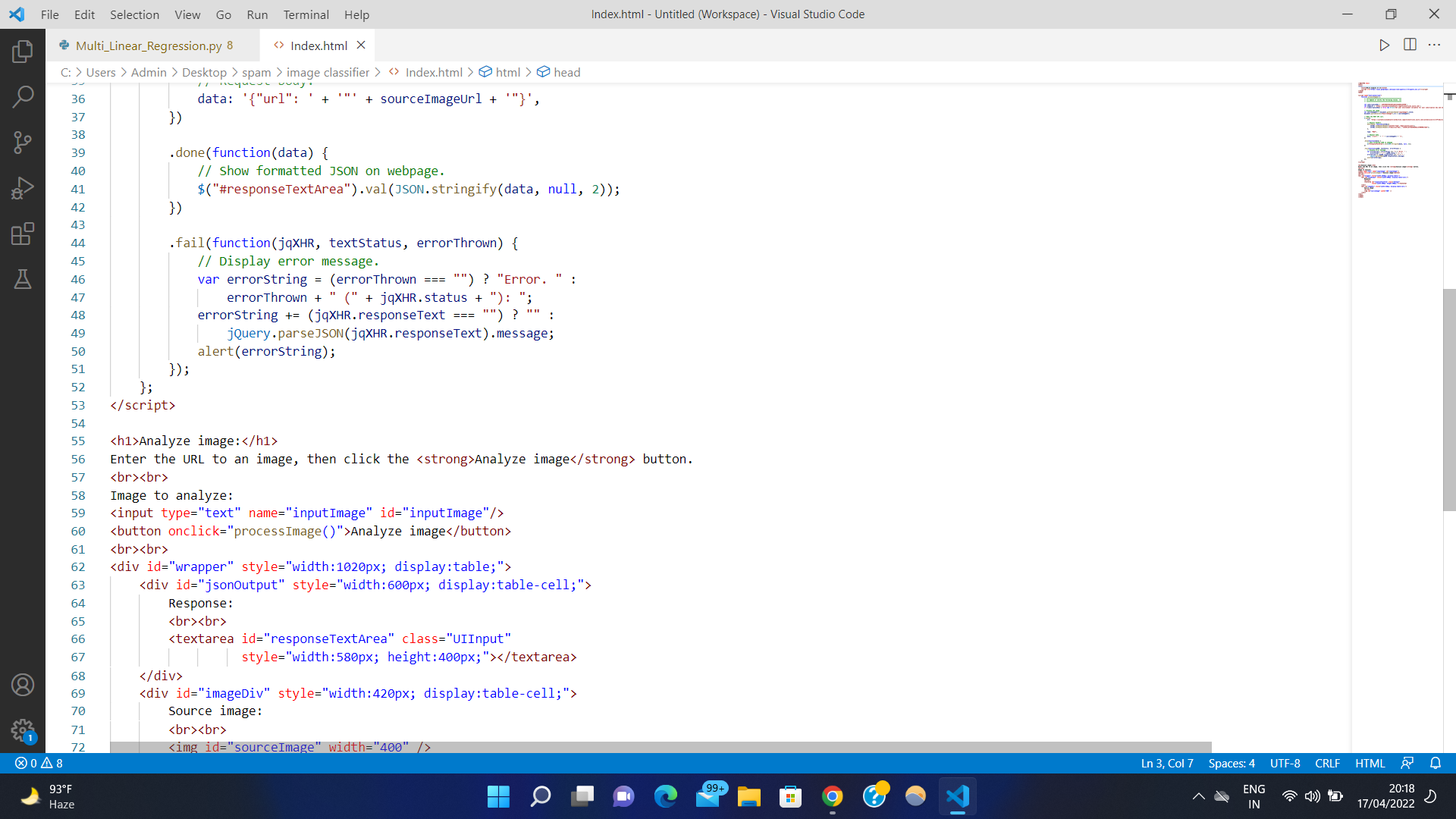Open the Terminal menu
This screenshot has height=819, width=1456.
coord(306,14)
